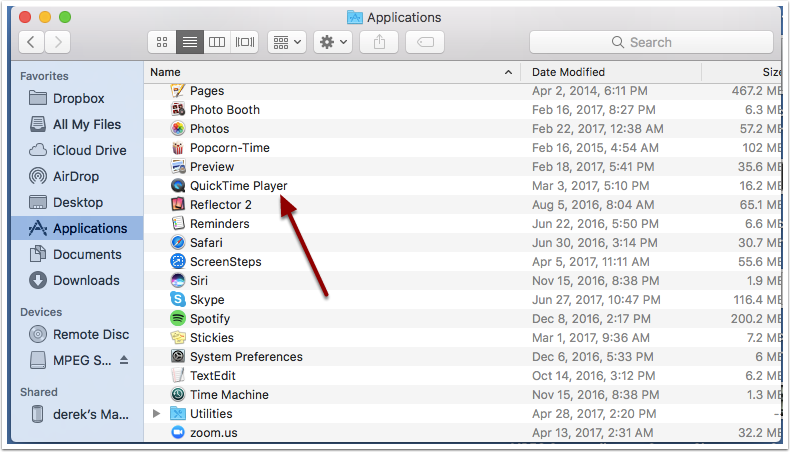Image resolution: width=790 pixels, height=452 pixels.
Task: Select Remote Disc under Devices
Action: tap(77, 334)
